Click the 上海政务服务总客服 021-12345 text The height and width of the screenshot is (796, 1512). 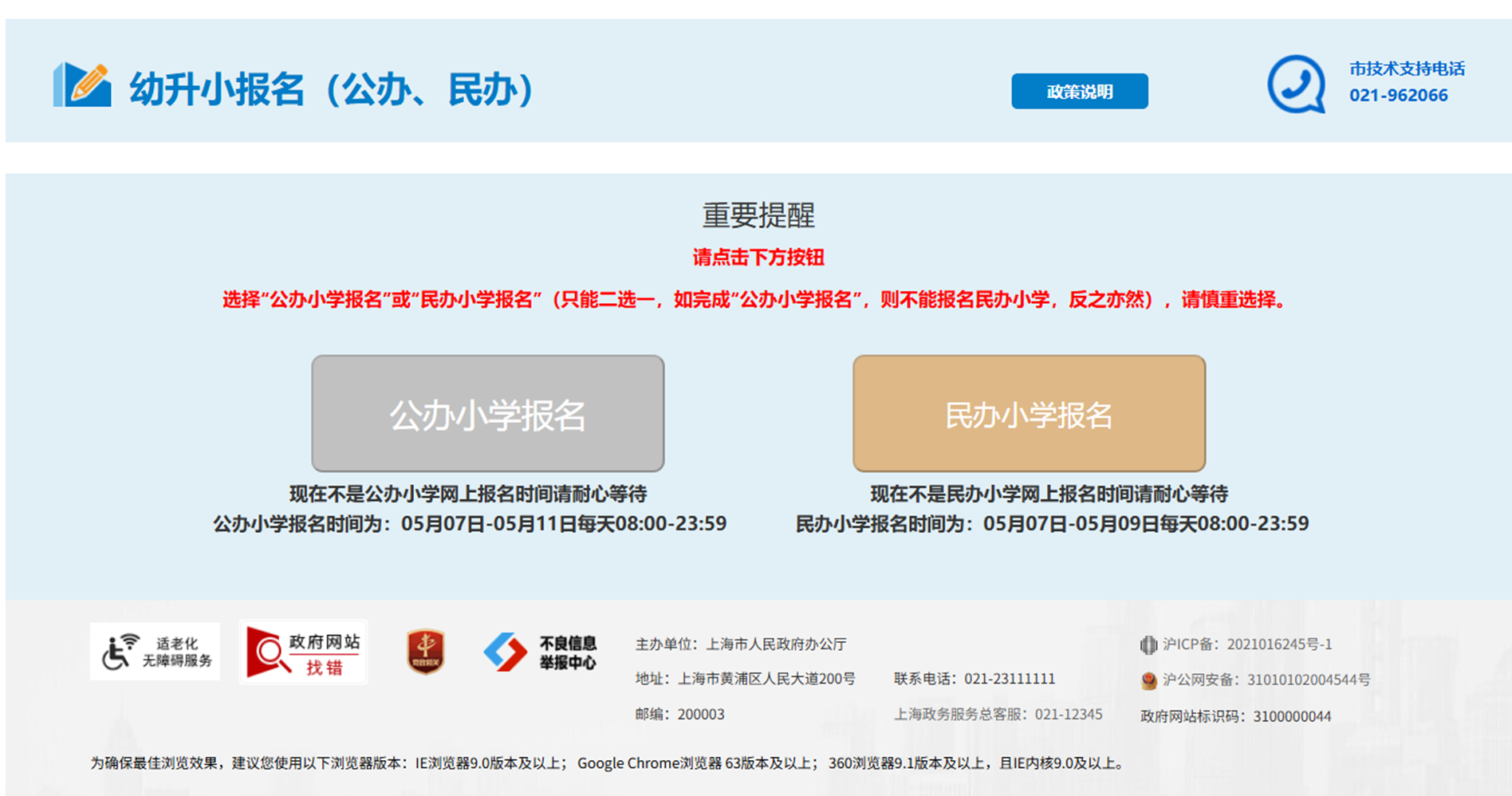pyautogui.click(x=998, y=715)
